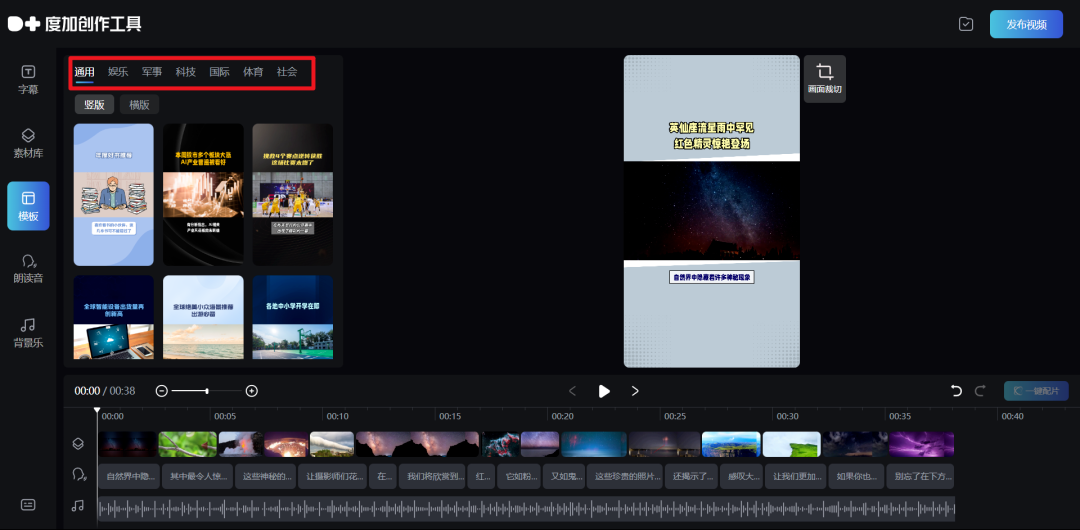This screenshot has height=530, width=1080.
Task: Select subtitle segment 如果你也...
Action: 856,476
